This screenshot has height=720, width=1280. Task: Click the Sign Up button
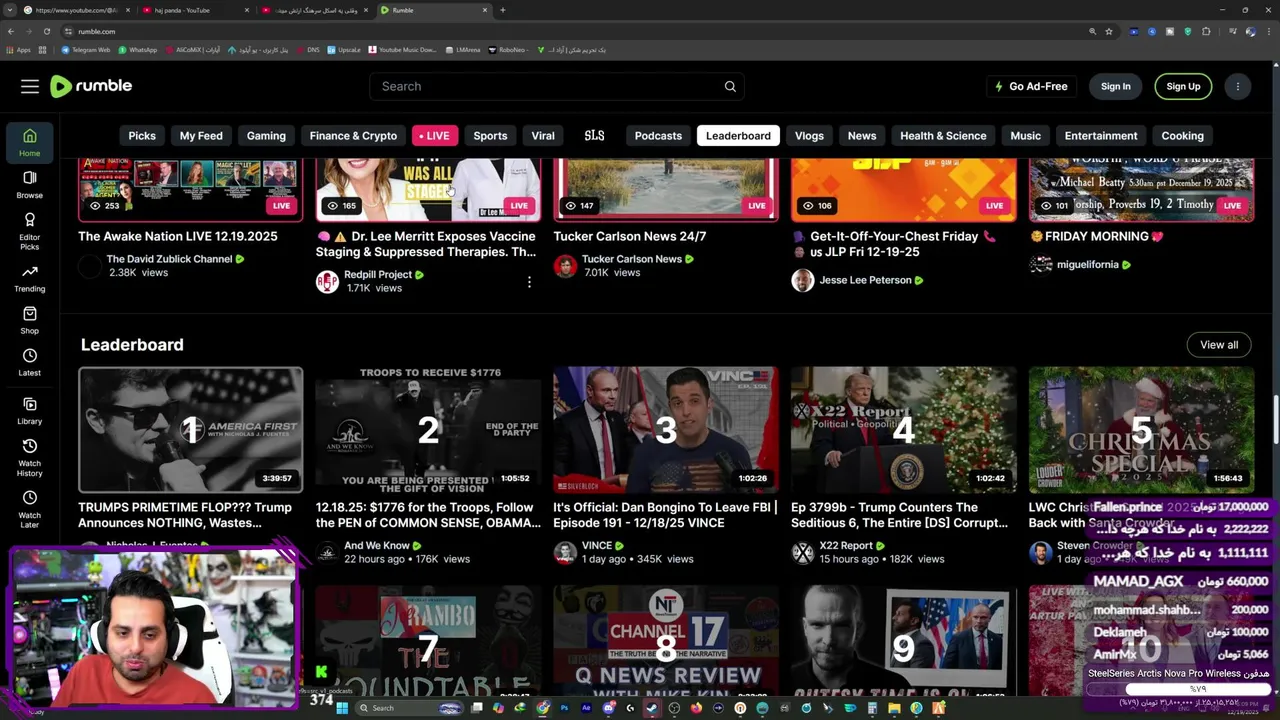coord(1183,86)
